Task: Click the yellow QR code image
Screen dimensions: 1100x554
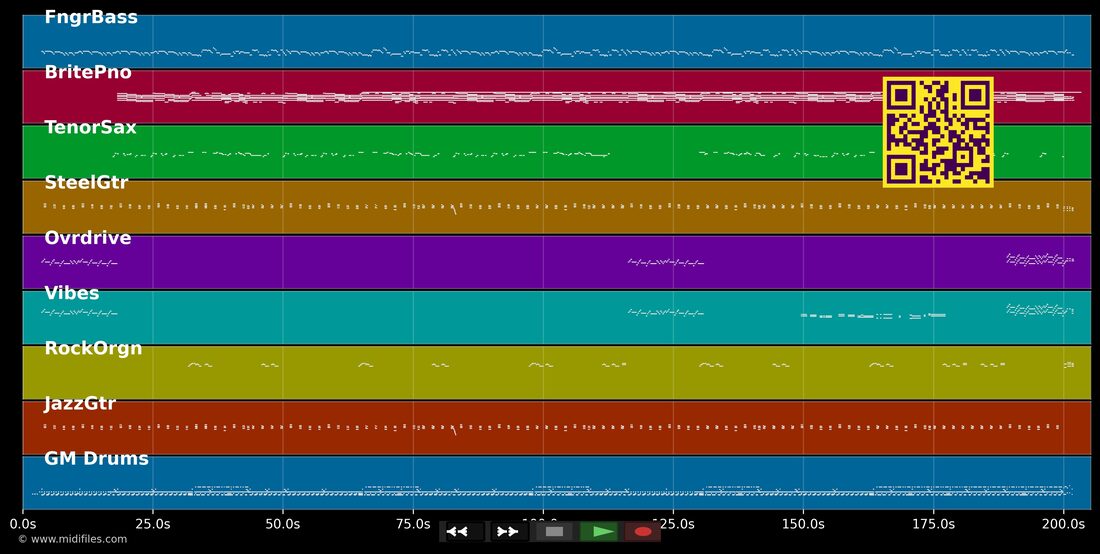Action: click(x=938, y=132)
